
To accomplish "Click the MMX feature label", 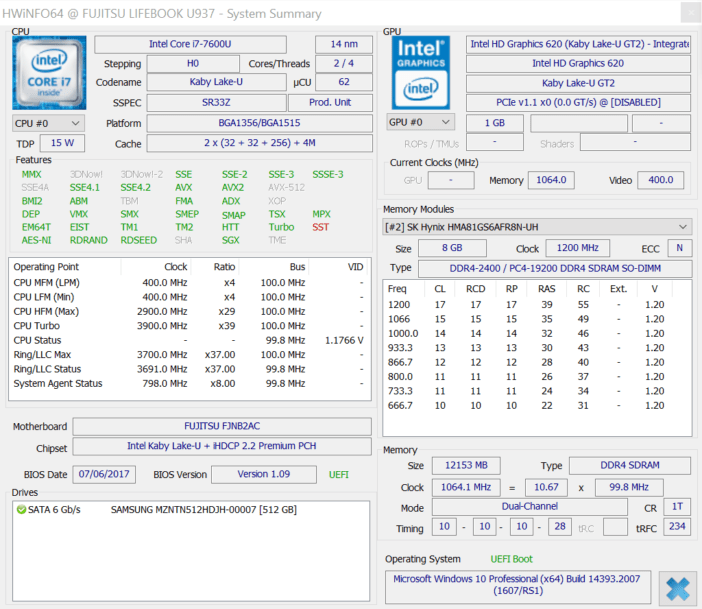I will 31,175.
